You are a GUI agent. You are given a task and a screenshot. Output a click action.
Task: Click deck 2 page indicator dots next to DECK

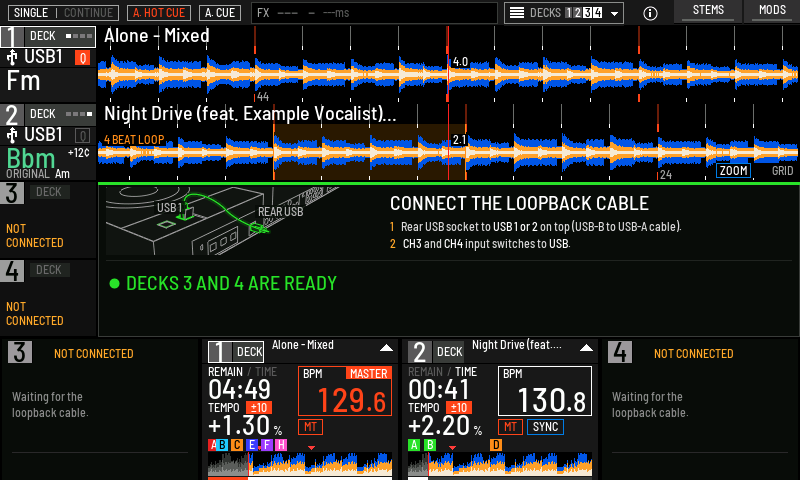click(x=79, y=114)
